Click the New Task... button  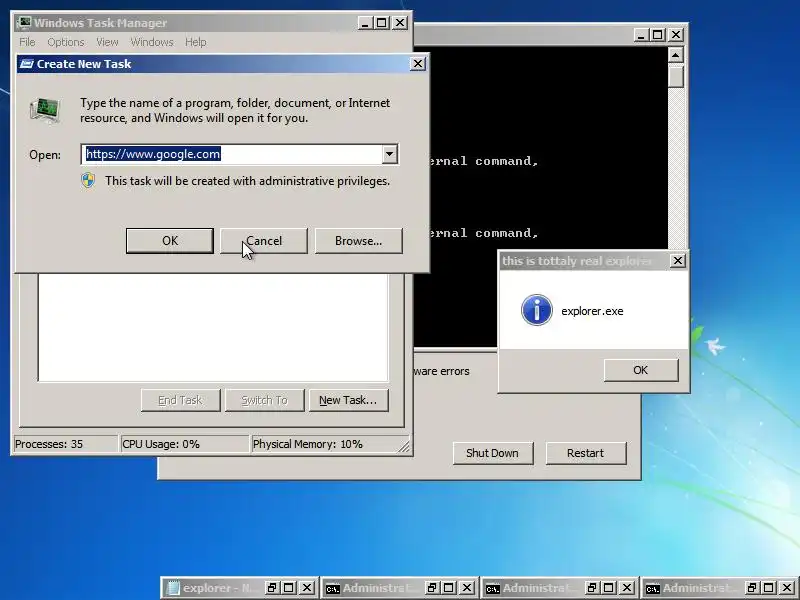(348, 401)
